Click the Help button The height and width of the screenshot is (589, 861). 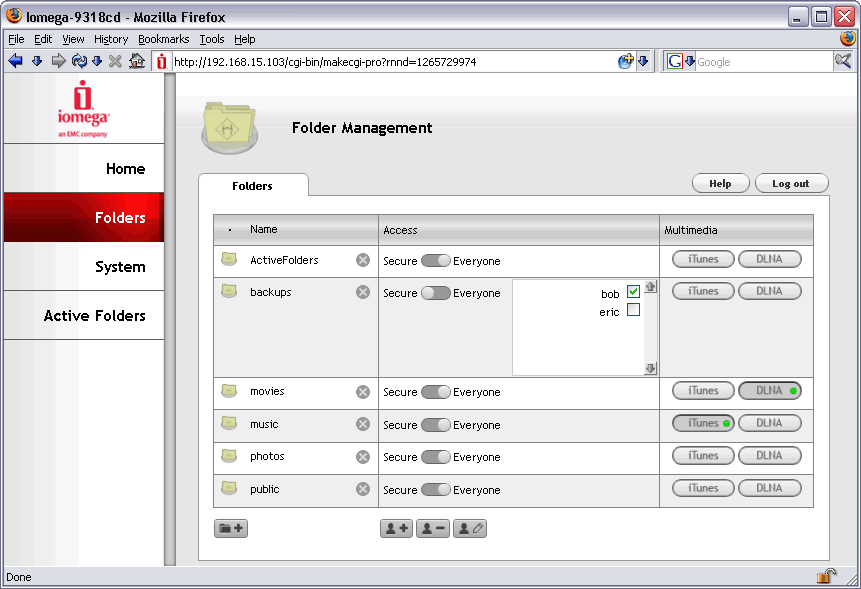click(720, 183)
